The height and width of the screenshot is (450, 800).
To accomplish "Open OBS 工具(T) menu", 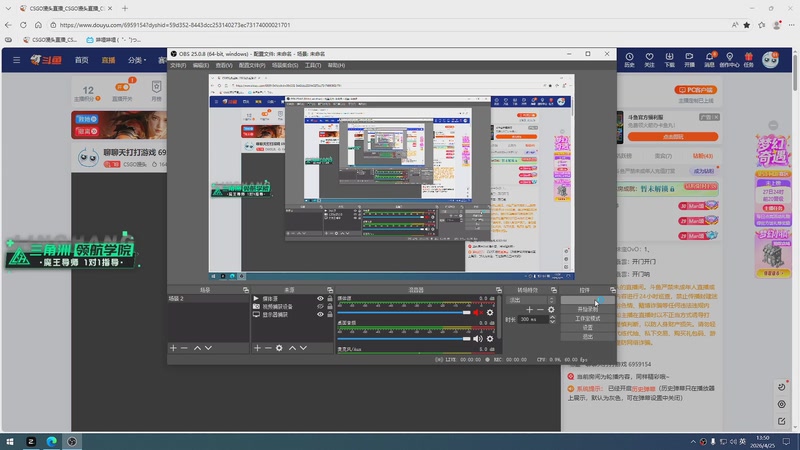I will coord(313,65).
